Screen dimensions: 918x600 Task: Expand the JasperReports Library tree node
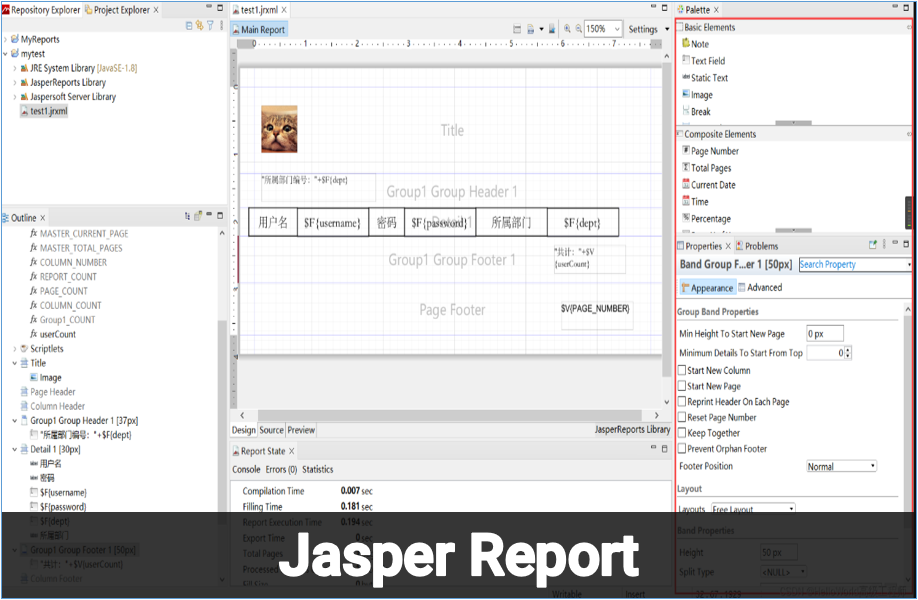coord(15,83)
